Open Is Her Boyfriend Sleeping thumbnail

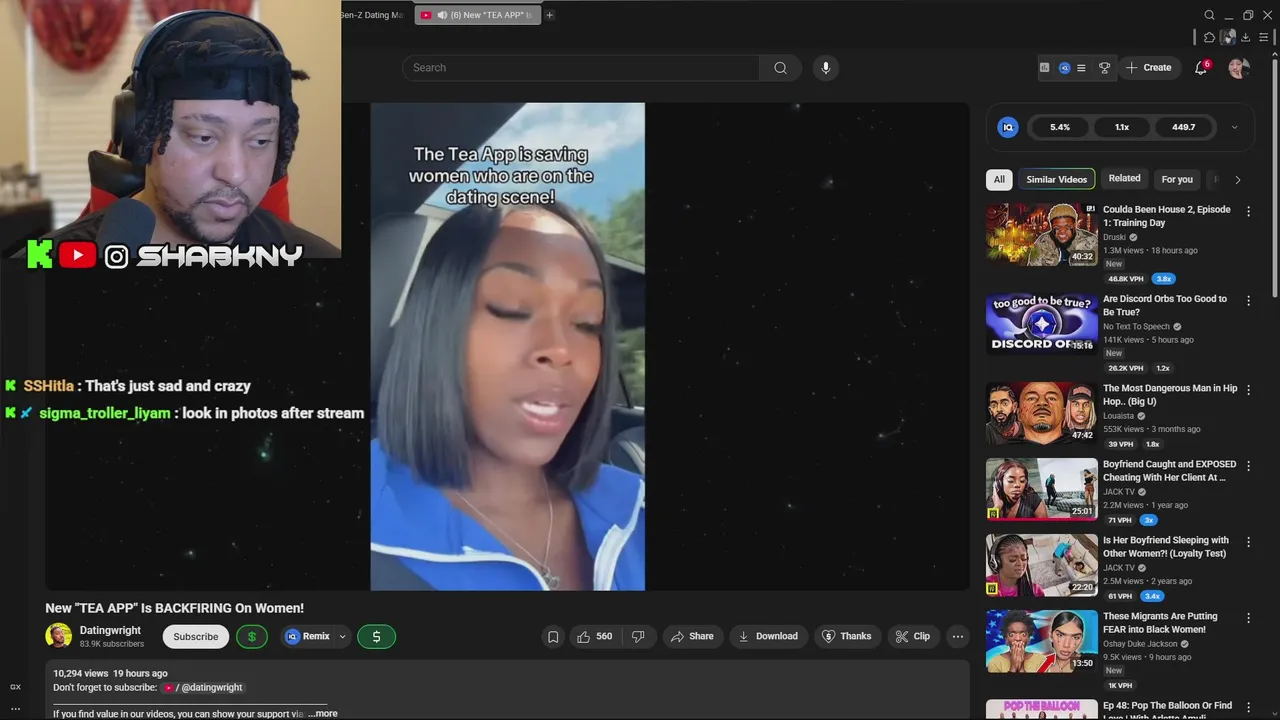(1042, 565)
